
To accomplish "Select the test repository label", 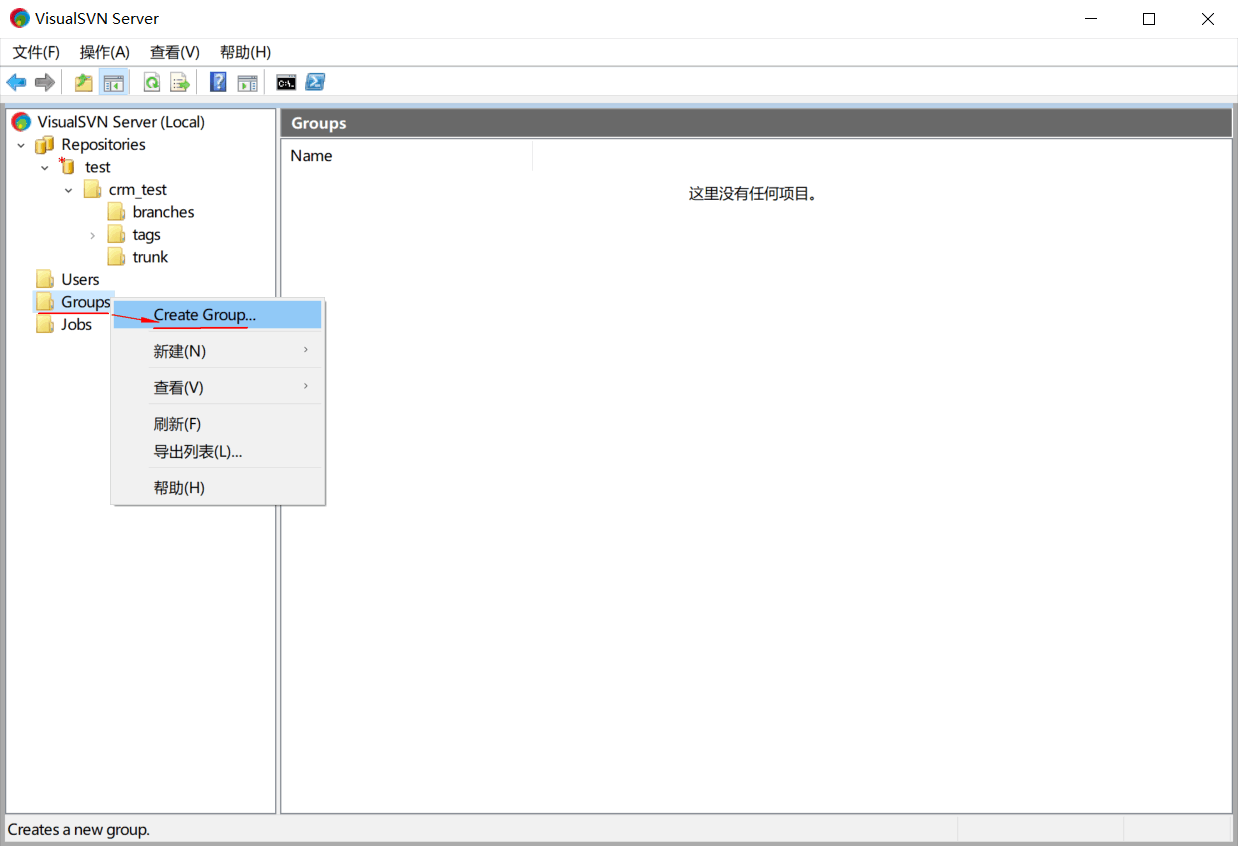I will click(97, 167).
